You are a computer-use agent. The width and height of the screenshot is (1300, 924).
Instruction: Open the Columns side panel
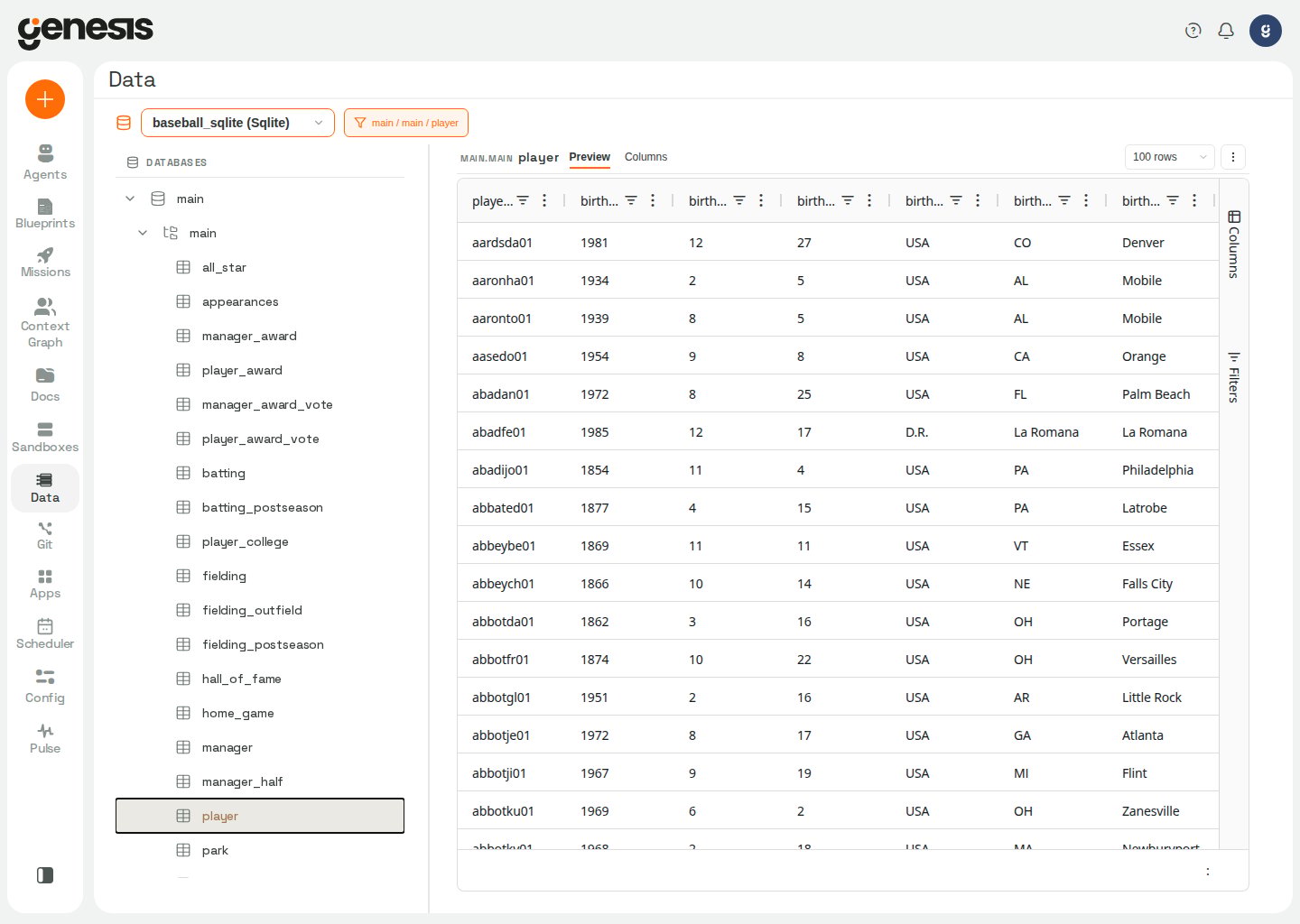[x=1234, y=244]
